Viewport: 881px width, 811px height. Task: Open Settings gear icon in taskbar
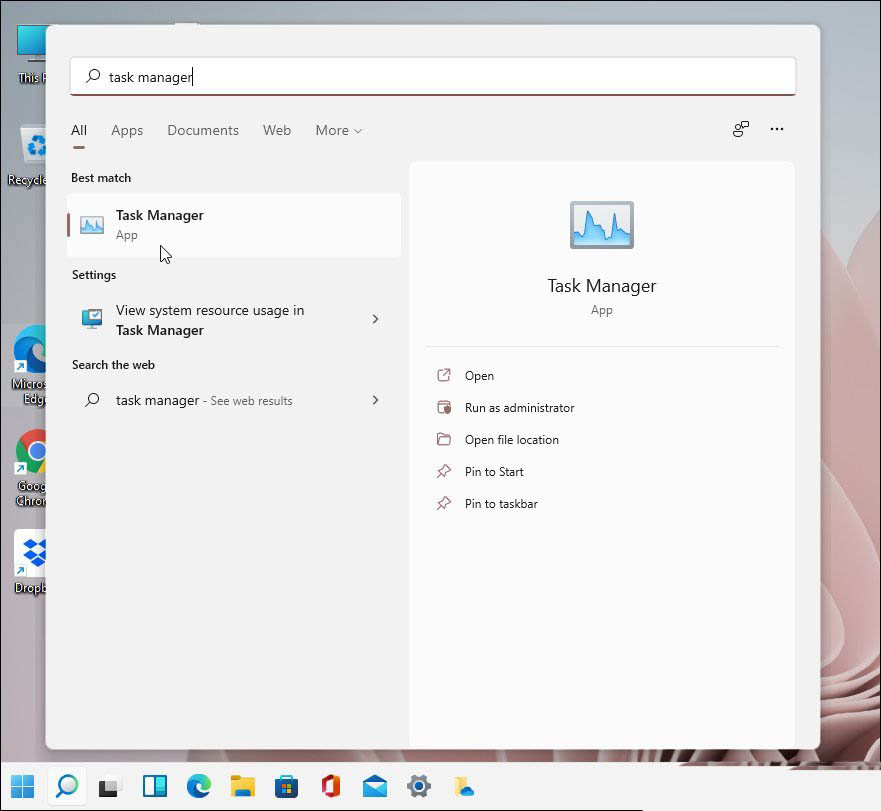coord(419,786)
